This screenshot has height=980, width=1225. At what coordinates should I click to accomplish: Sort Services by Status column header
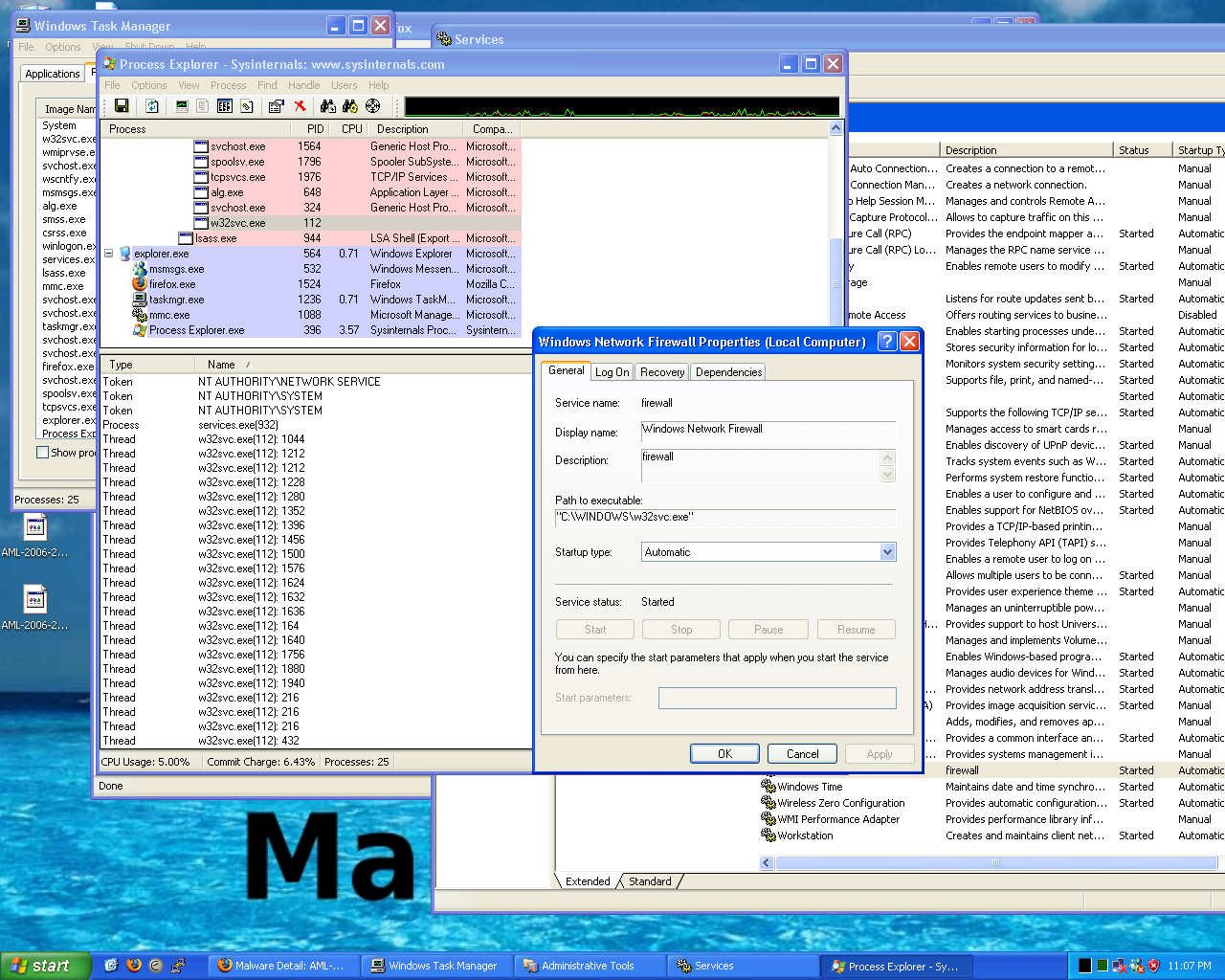tap(1143, 150)
